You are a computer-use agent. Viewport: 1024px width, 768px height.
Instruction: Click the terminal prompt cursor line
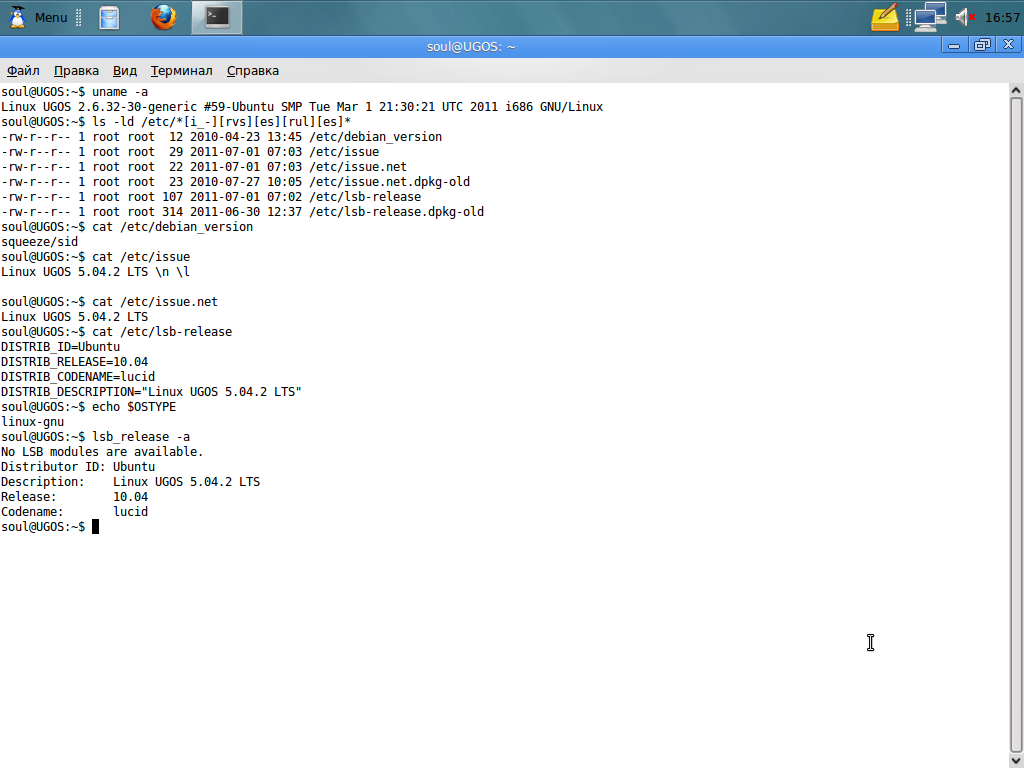[x=50, y=528]
